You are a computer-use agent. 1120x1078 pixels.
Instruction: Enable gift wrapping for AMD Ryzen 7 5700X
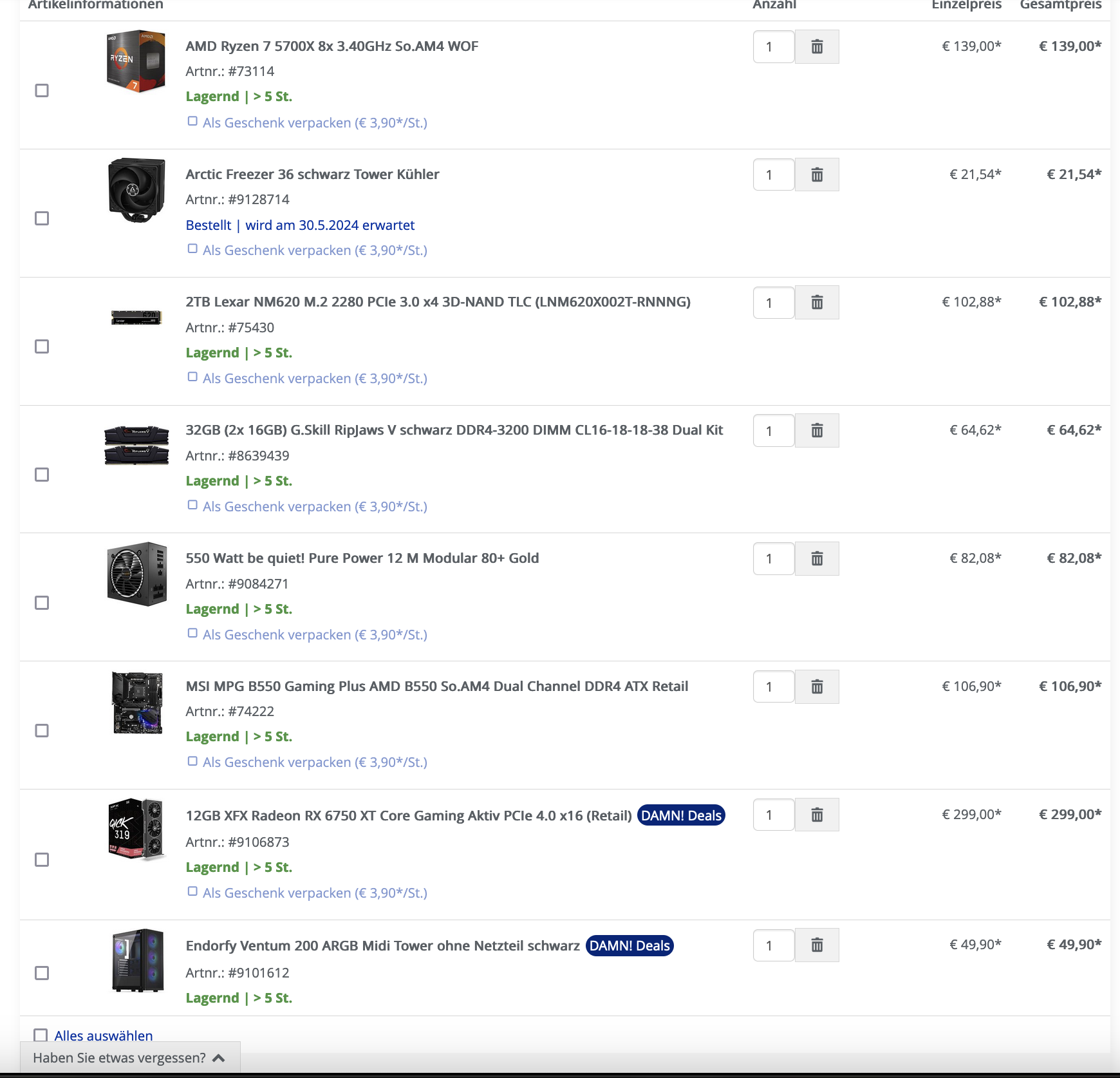point(192,121)
